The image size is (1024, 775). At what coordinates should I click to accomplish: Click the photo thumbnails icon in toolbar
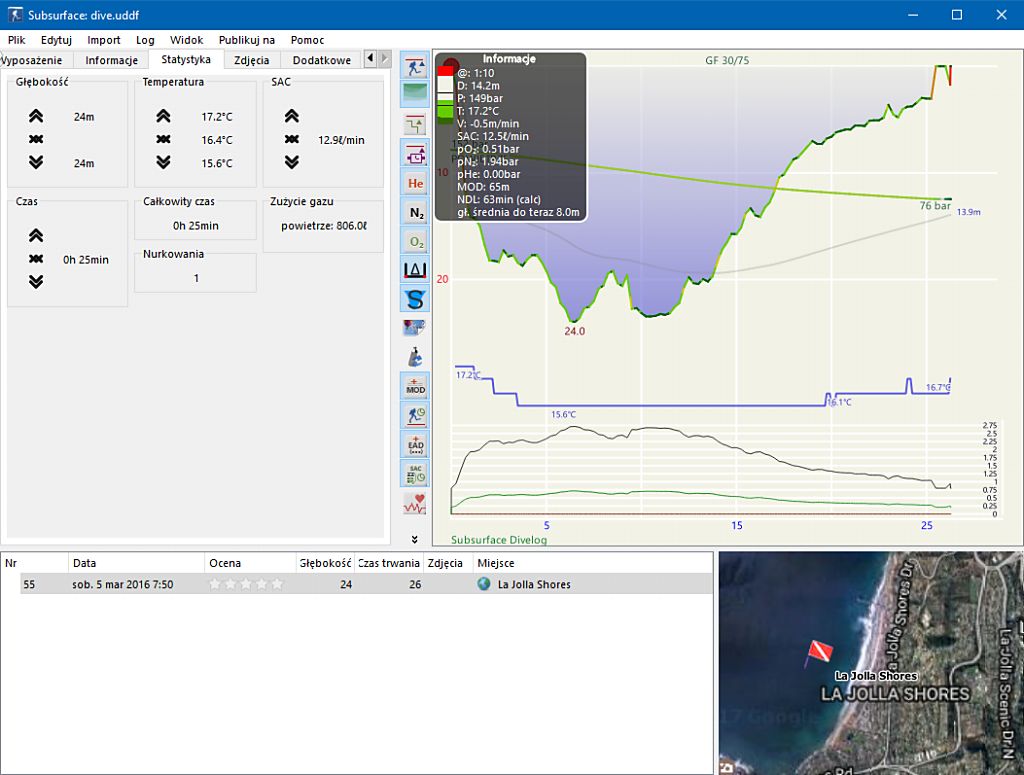click(x=415, y=327)
